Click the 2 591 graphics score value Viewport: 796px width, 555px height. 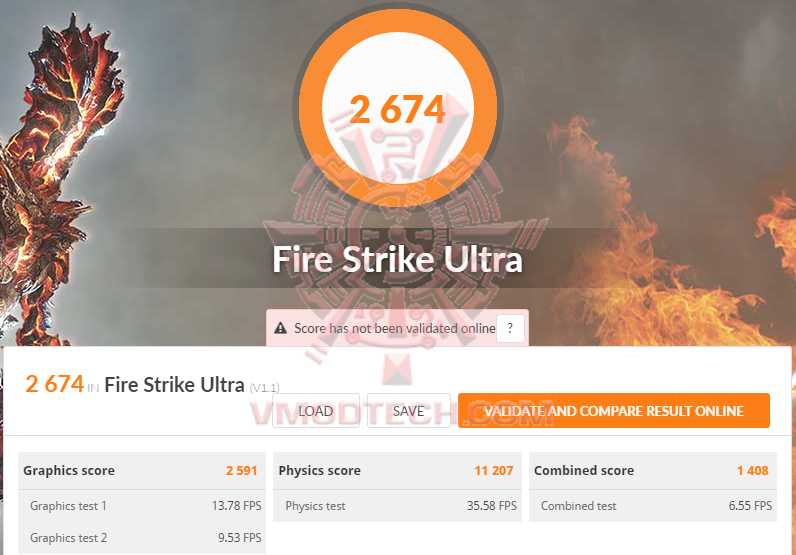pyautogui.click(x=242, y=471)
